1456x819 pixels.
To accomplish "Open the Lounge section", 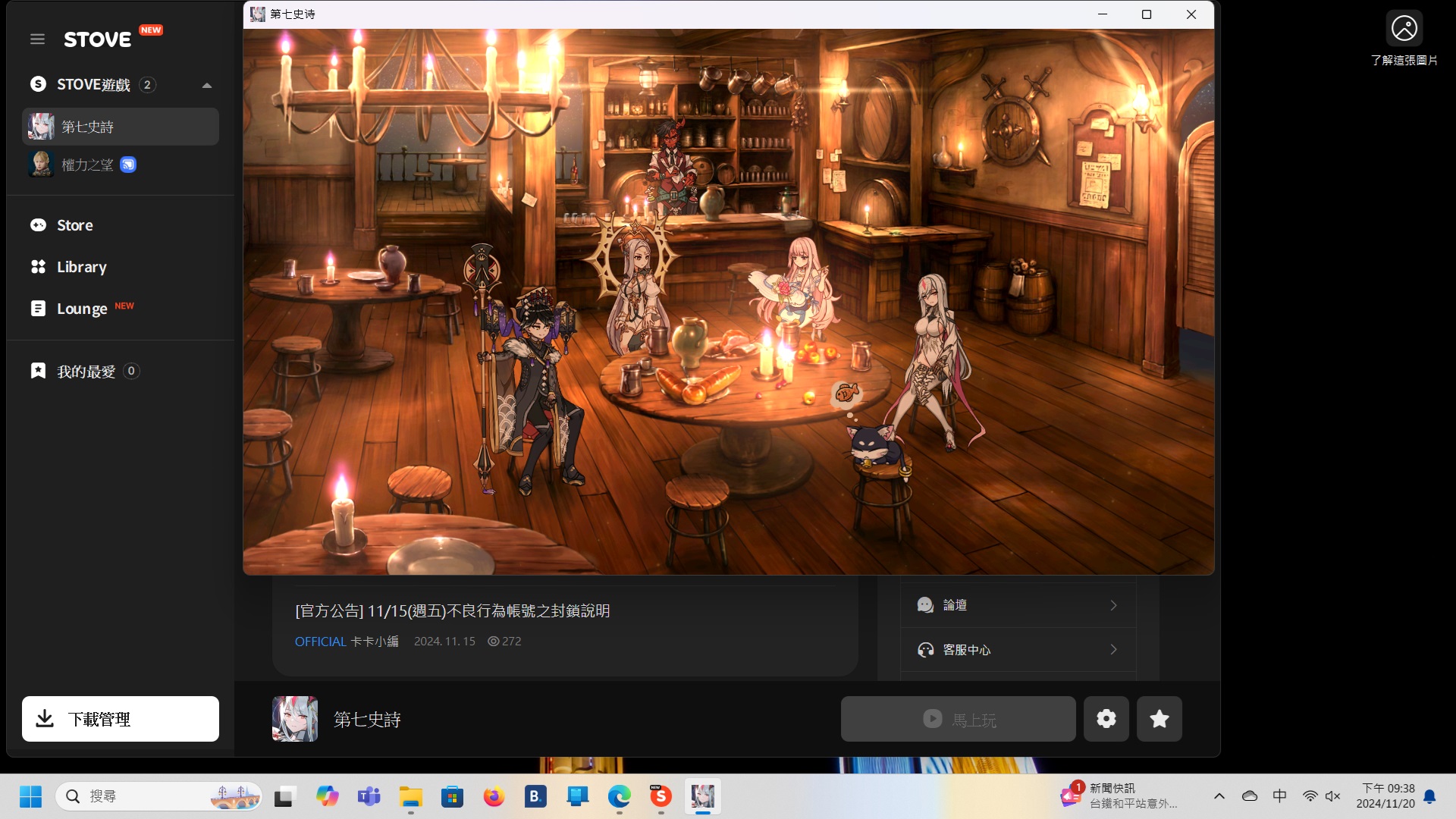I will [x=81, y=309].
